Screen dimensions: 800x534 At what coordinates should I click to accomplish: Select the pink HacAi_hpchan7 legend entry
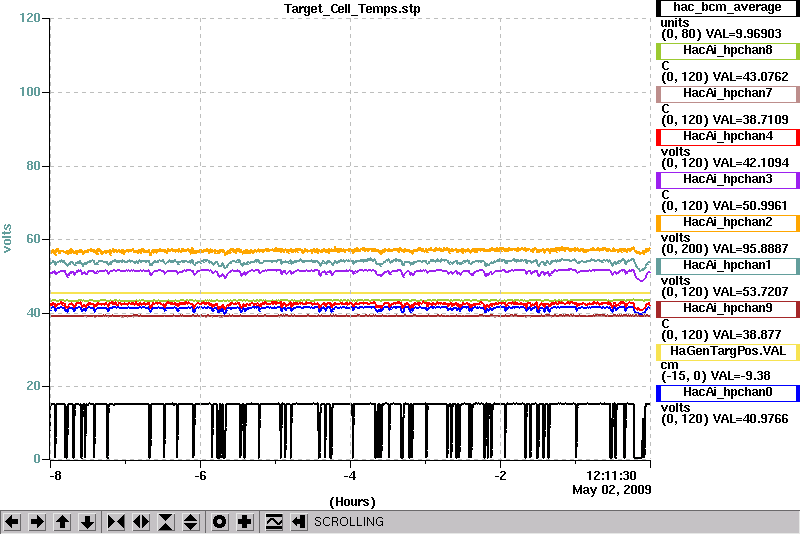728,94
